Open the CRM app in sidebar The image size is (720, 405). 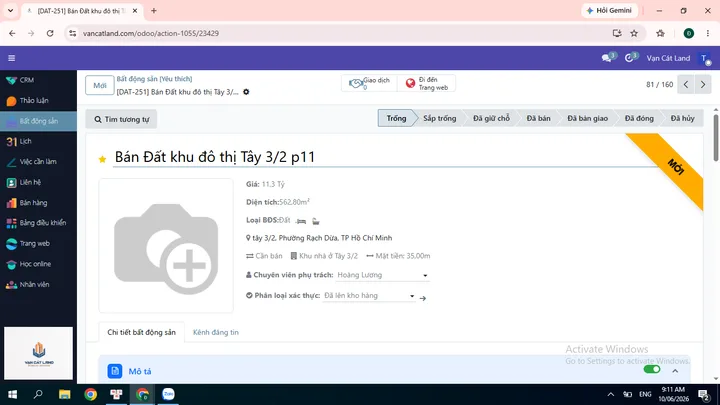(x=20, y=80)
